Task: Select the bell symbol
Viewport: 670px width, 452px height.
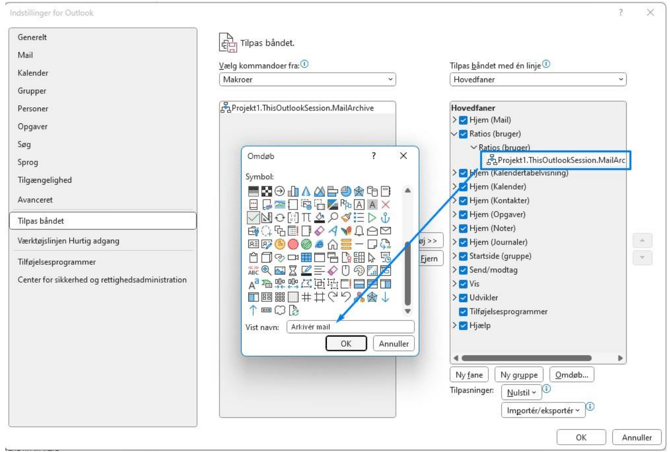Action: [x=359, y=230]
